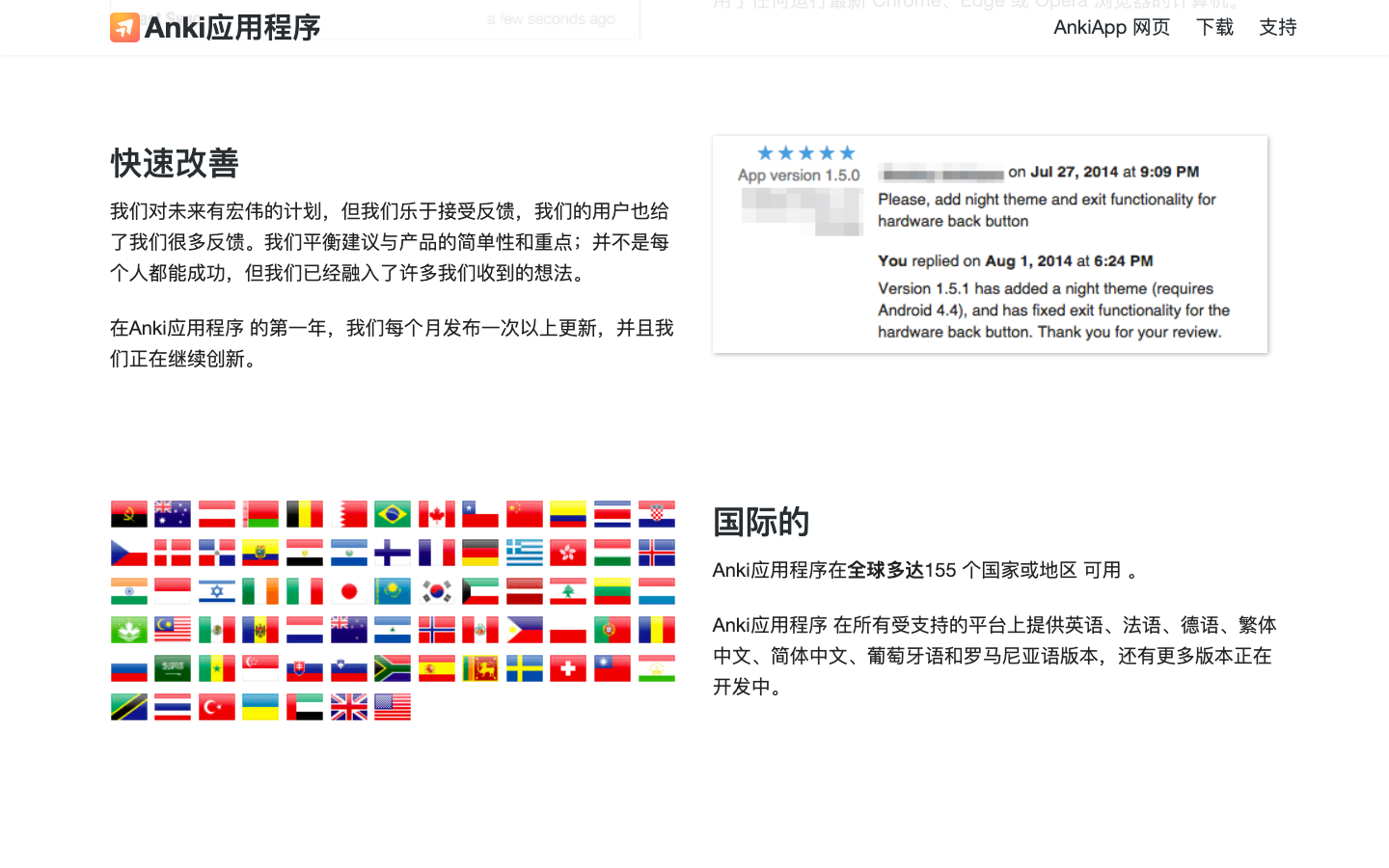
Task: Click the Sweden flag icon
Action: pyautogui.click(x=524, y=667)
